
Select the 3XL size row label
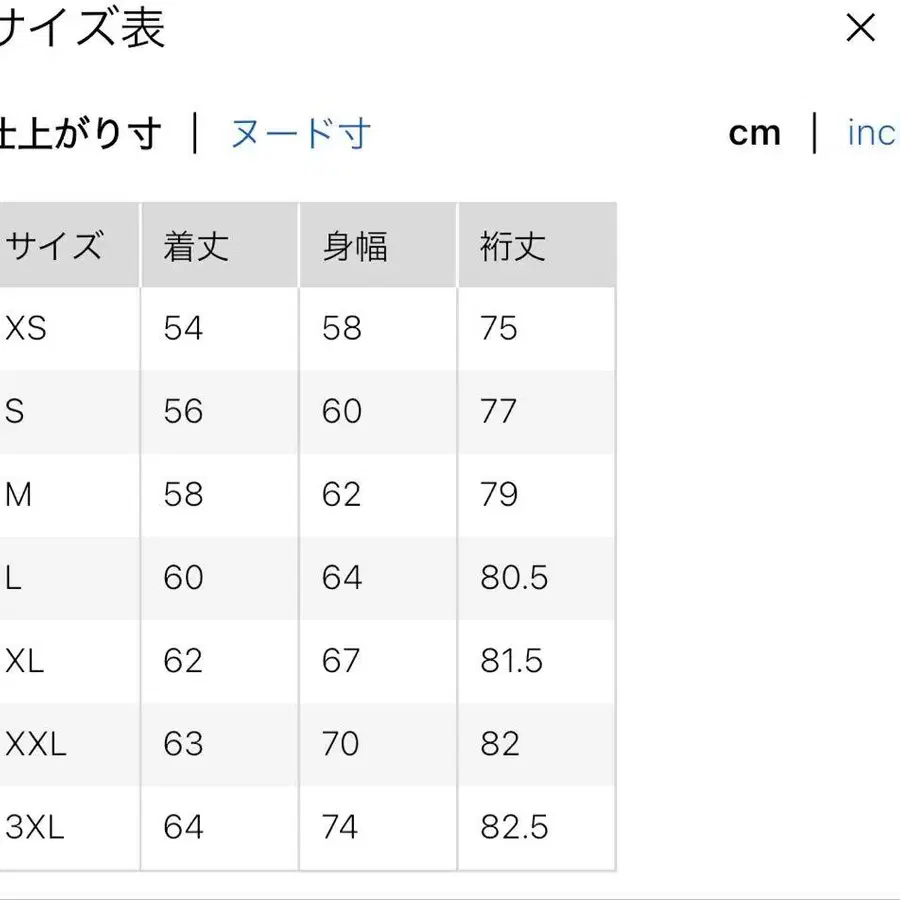click(33, 827)
